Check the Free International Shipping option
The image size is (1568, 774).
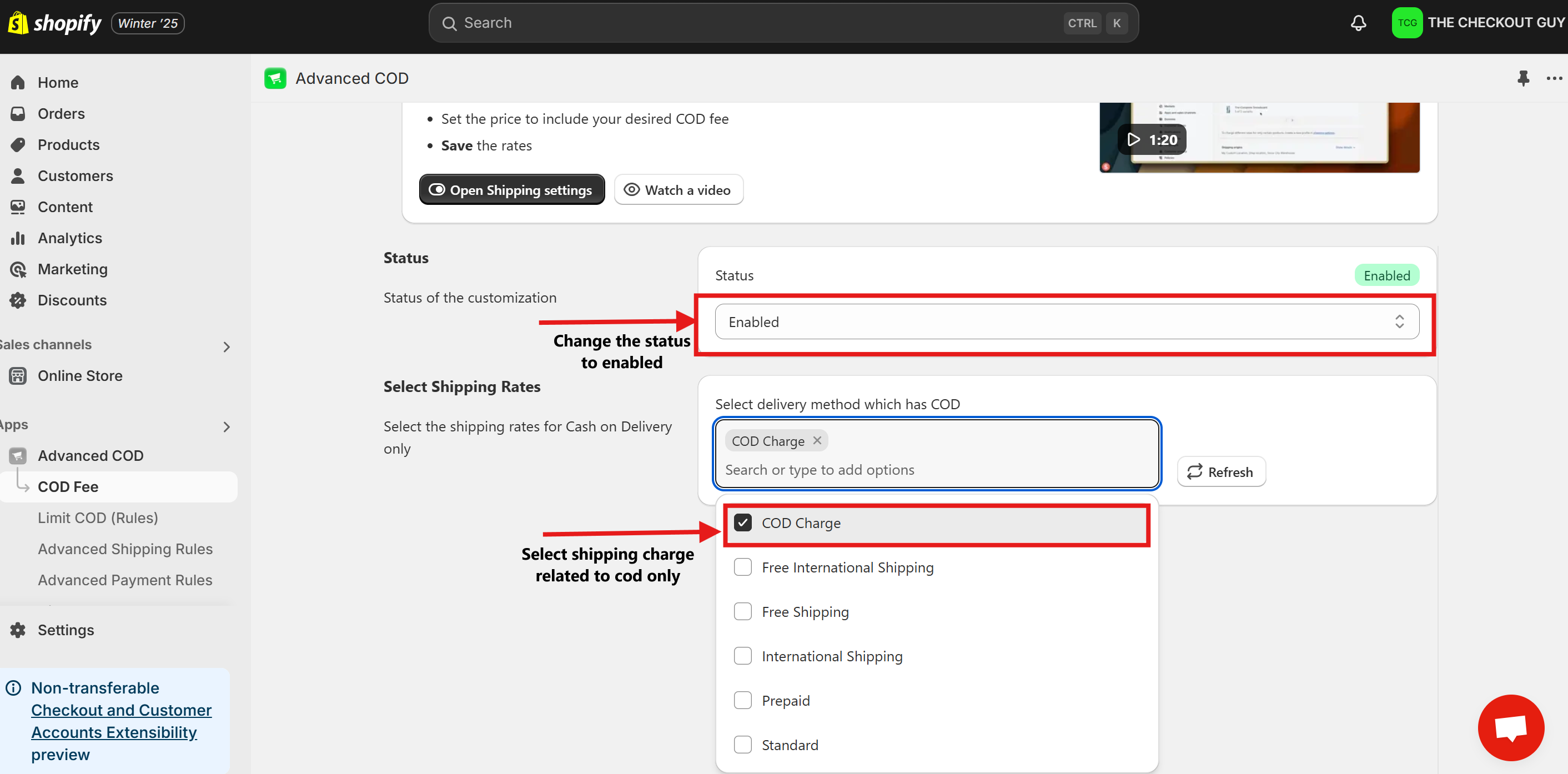pyautogui.click(x=742, y=567)
